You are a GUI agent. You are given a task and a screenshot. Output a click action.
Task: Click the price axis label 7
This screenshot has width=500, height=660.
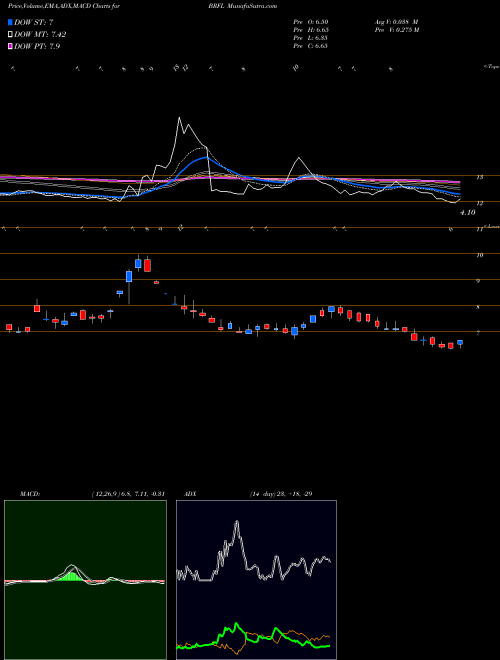478,333
